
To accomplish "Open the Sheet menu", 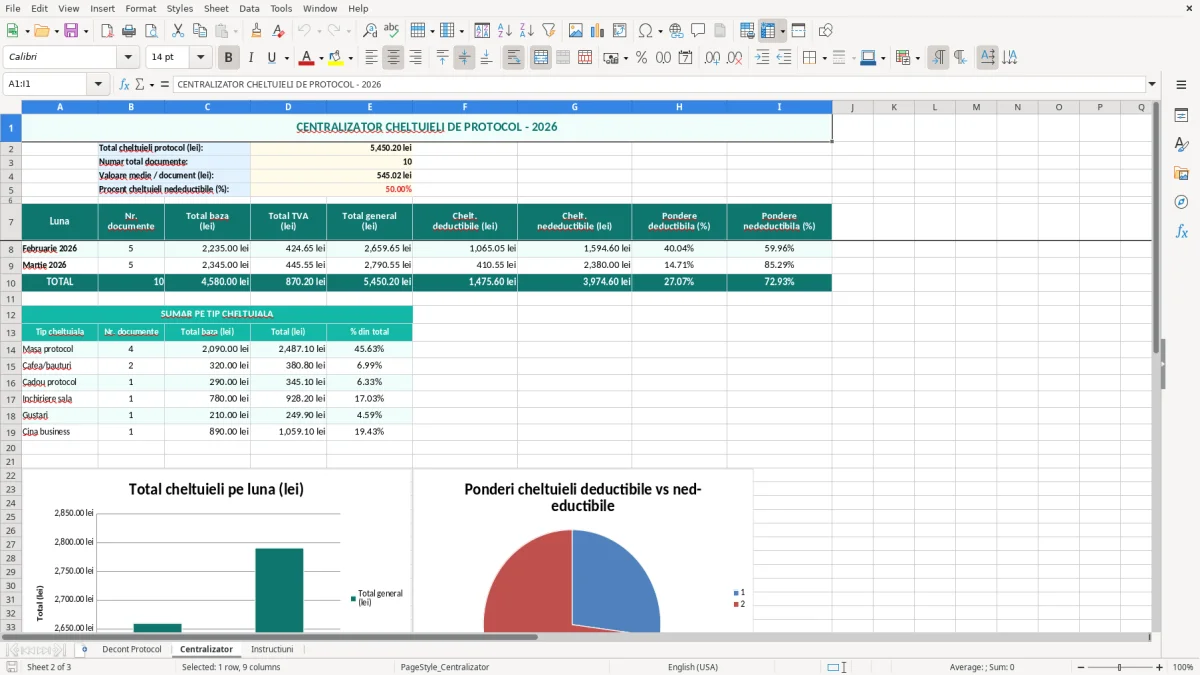I will point(216,8).
